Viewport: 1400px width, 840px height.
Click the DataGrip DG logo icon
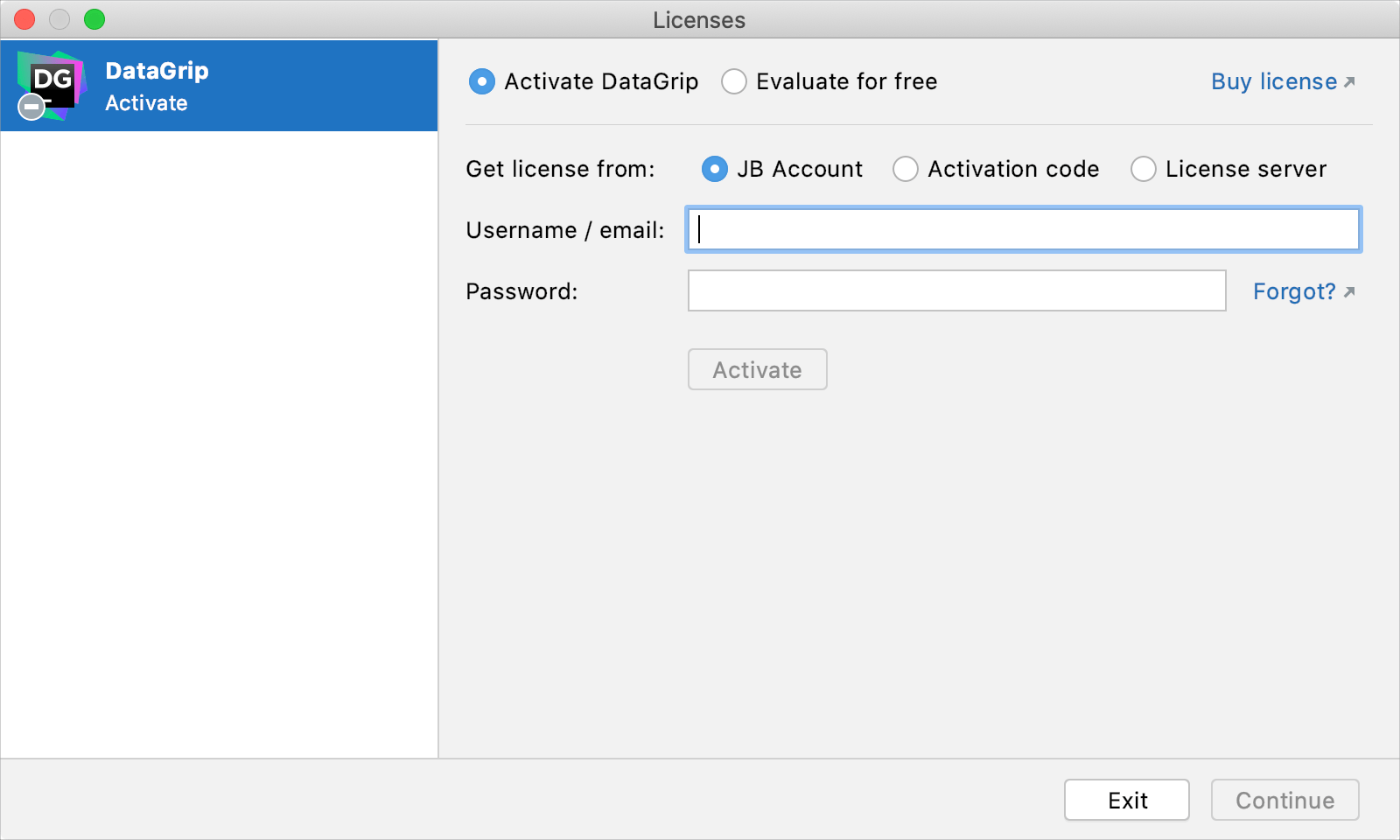pos(52,85)
